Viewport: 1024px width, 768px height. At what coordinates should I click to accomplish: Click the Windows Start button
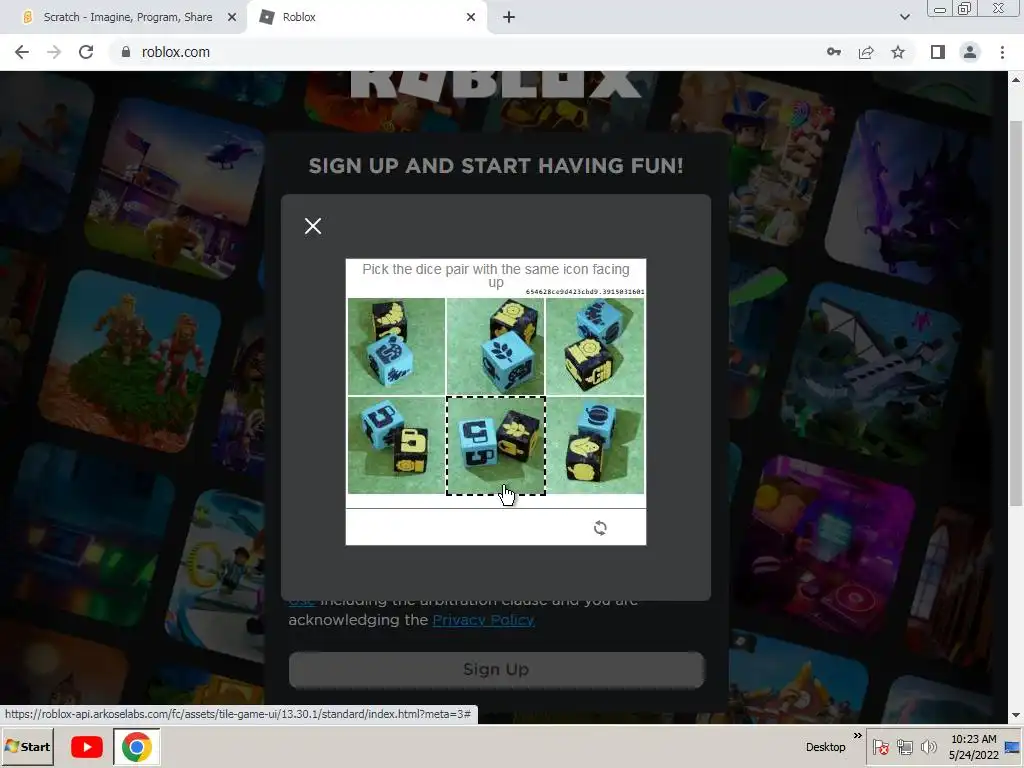click(27, 746)
